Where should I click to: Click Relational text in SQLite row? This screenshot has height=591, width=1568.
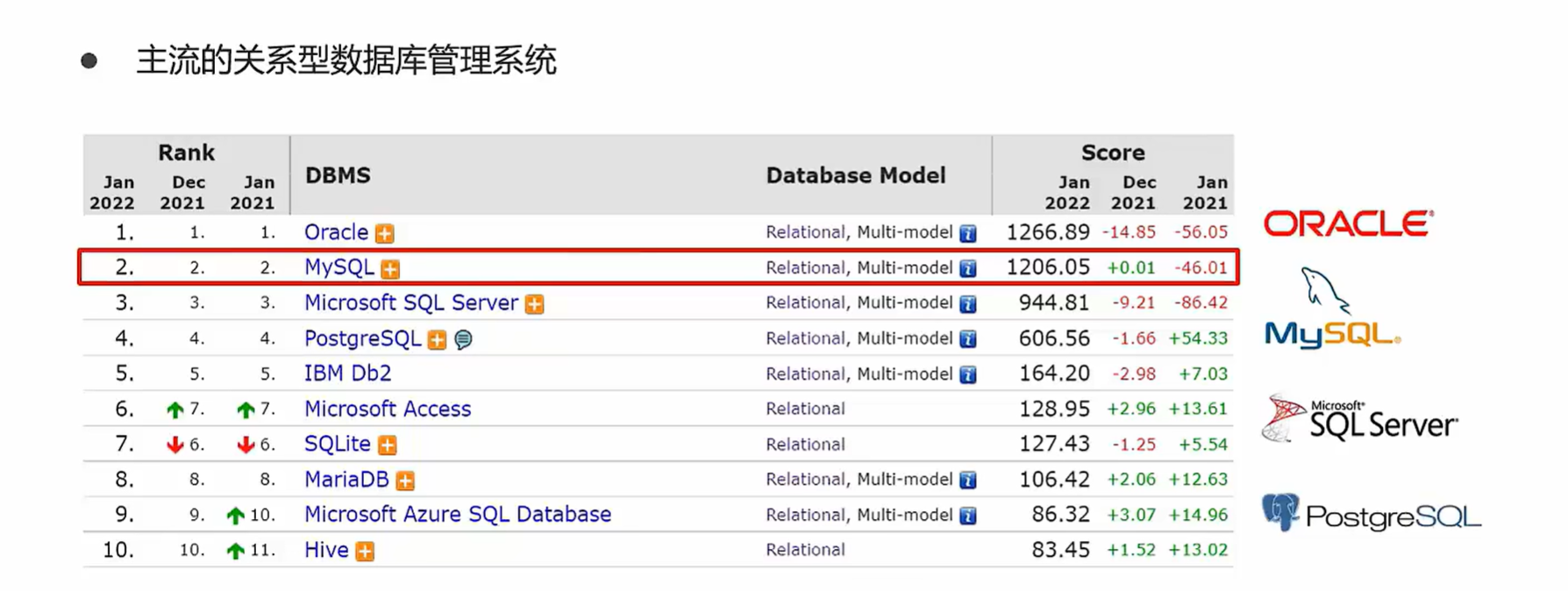click(805, 445)
